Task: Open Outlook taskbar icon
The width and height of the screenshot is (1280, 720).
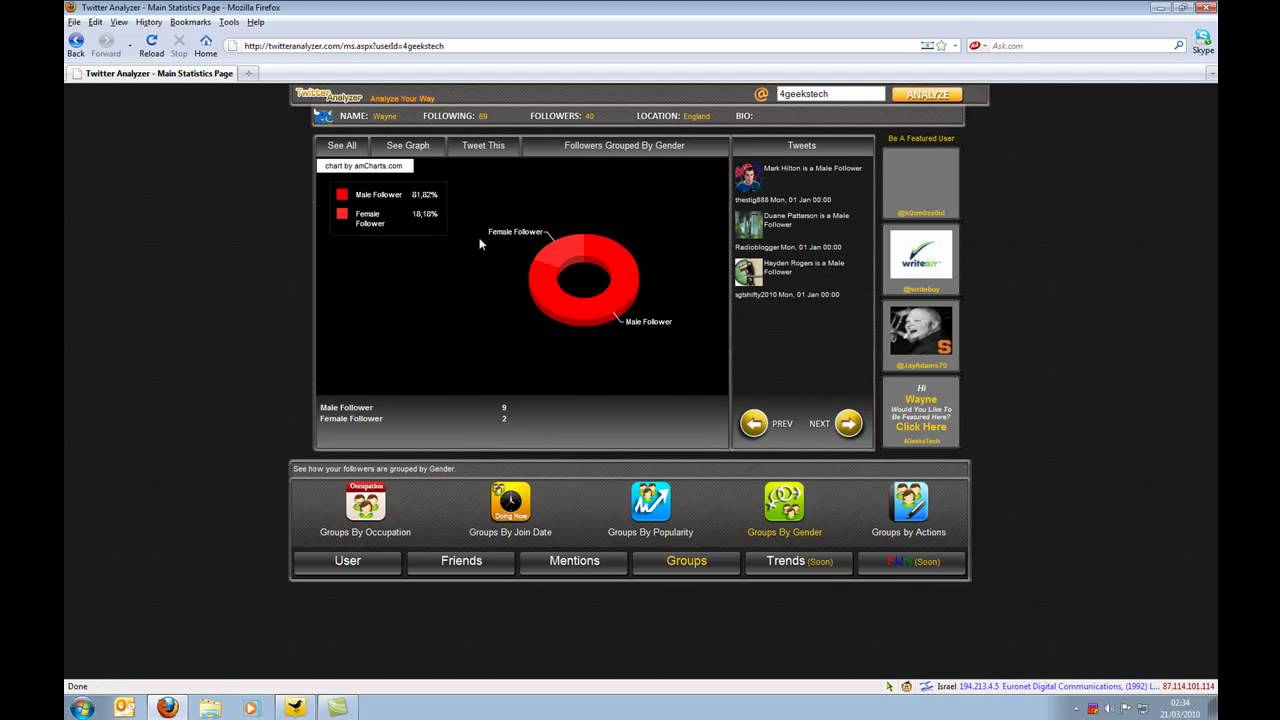Action: pyautogui.click(x=125, y=708)
